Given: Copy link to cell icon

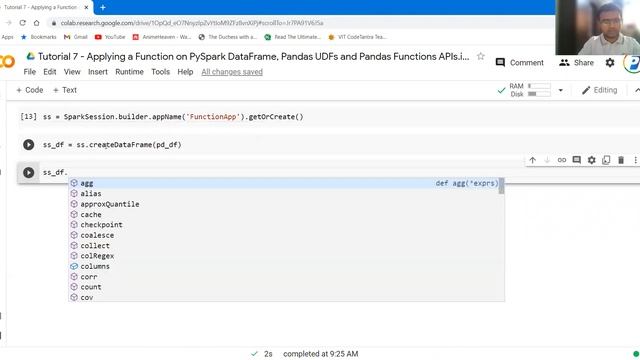Looking at the screenshot, I should click(562, 160).
